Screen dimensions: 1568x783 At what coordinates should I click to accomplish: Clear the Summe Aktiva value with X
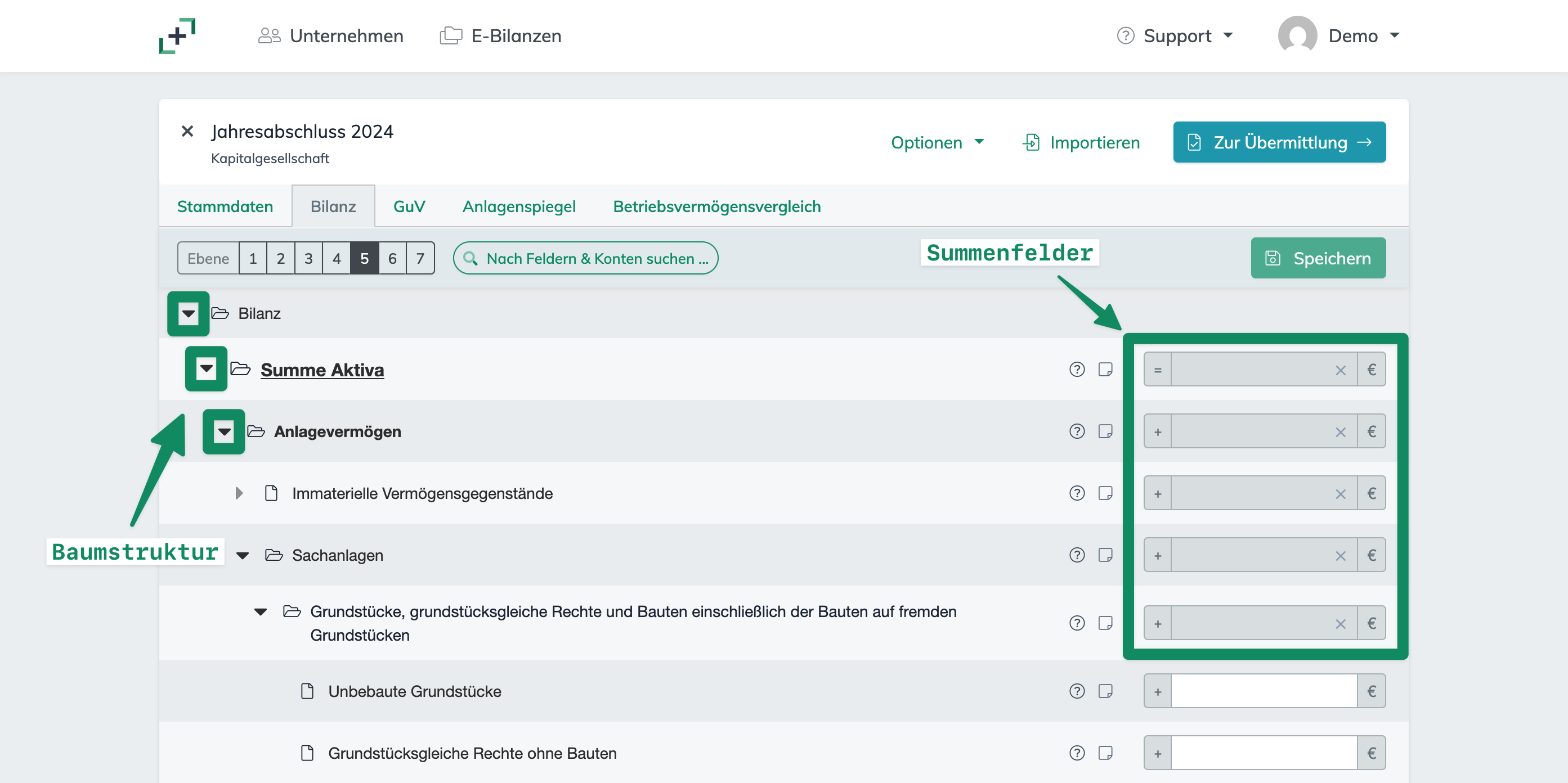click(x=1341, y=370)
